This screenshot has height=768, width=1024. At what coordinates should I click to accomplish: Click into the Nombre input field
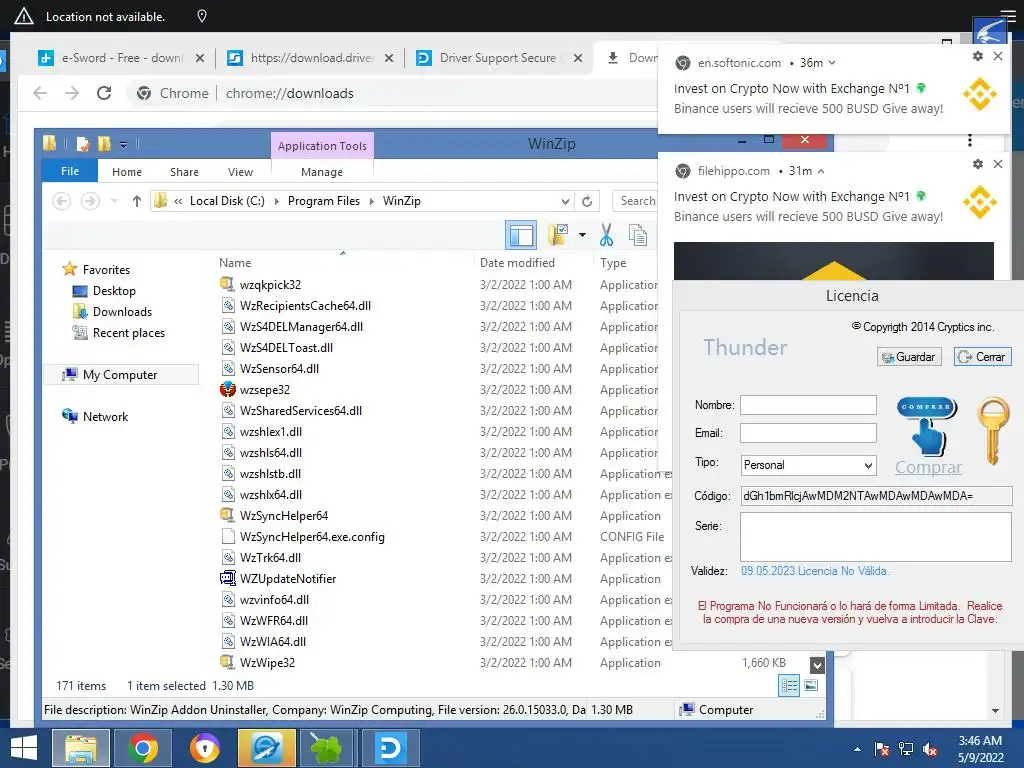coord(808,405)
